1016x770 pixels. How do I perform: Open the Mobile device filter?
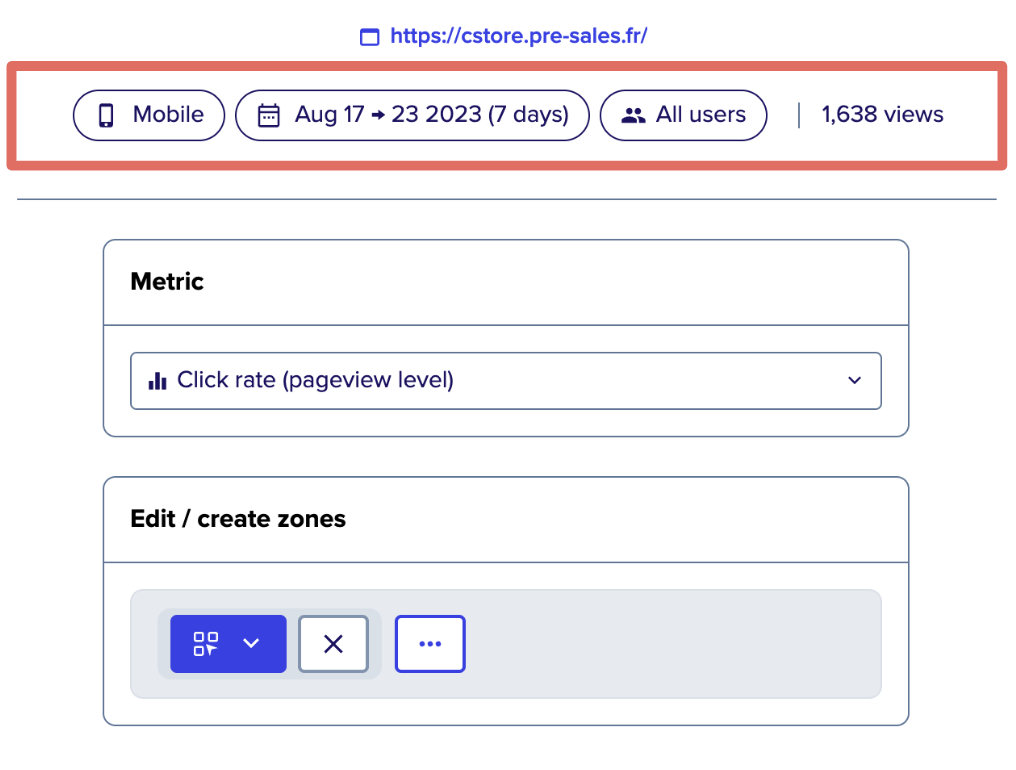149,115
